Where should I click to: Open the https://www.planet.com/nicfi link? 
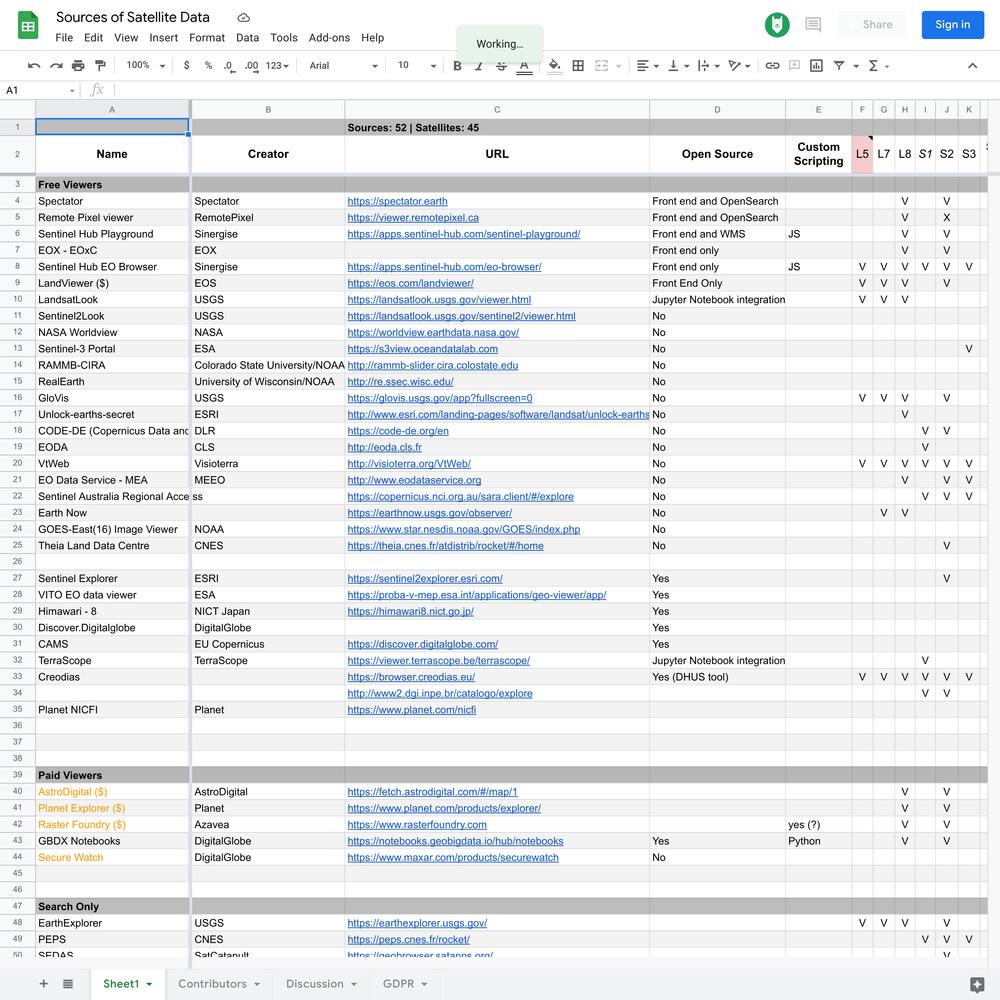click(x=411, y=710)
